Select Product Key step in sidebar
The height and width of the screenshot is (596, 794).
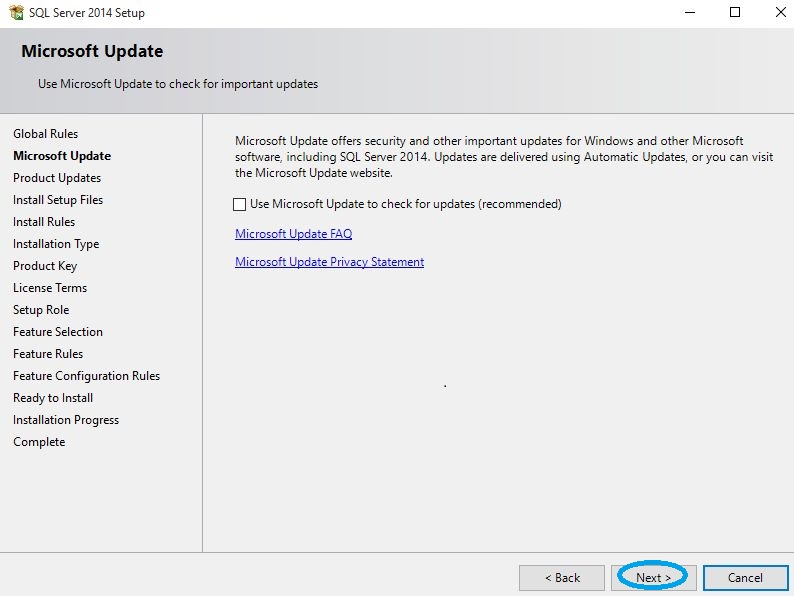pyautogui.click(x=45, y=266)
